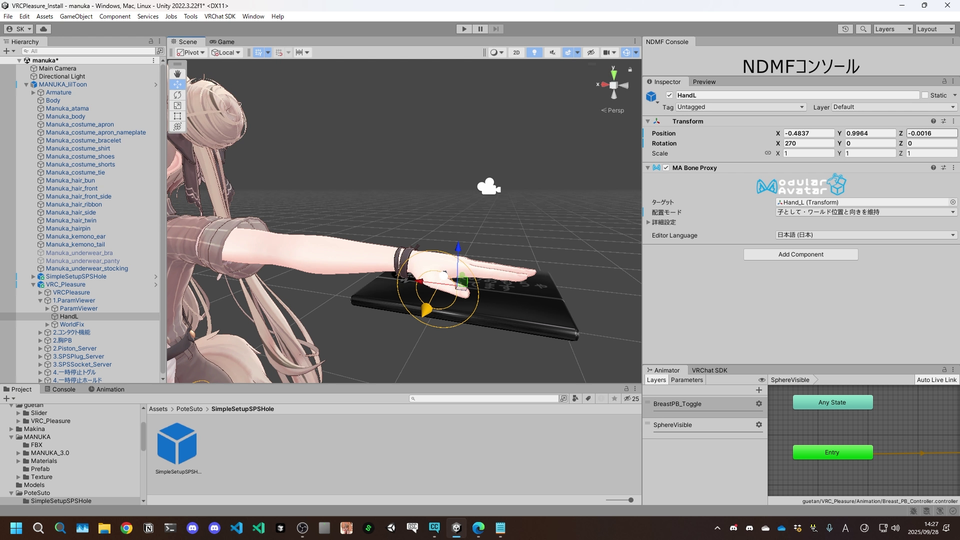This screenshot has width=960, height=540.
Task: Select the Scale tool in Scene toolbar
Action: point(177,105)
